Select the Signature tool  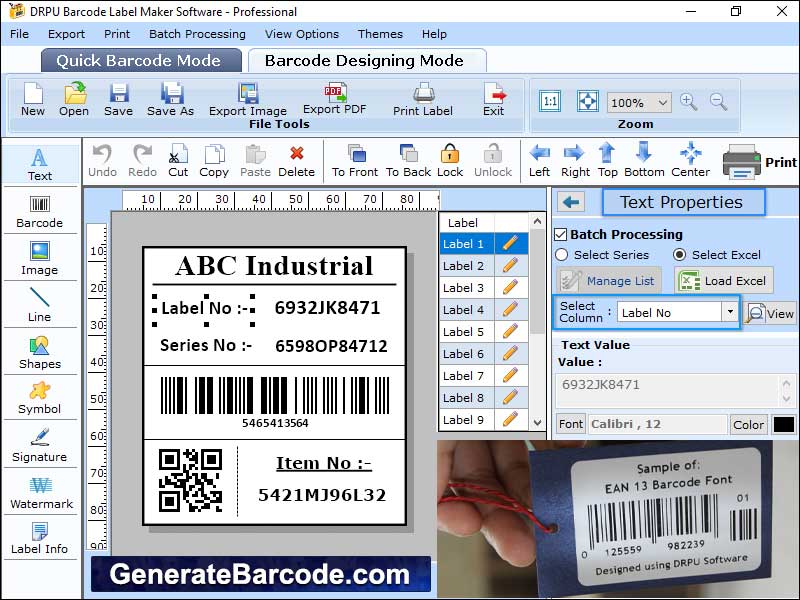click(40, 445)
